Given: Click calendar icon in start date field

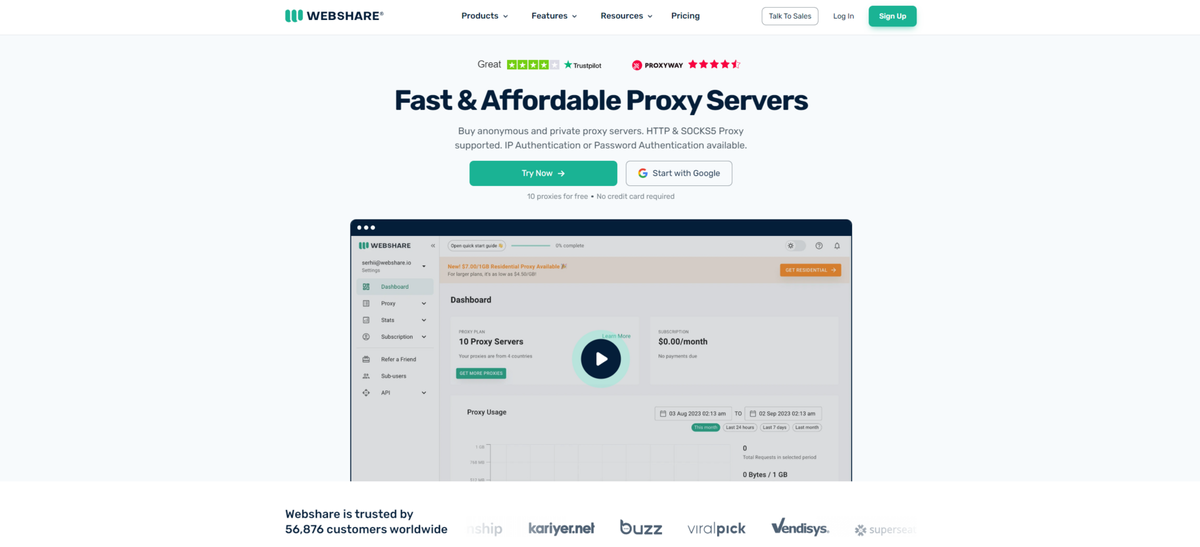Looking at the screenshot, I should pos(662,413).
